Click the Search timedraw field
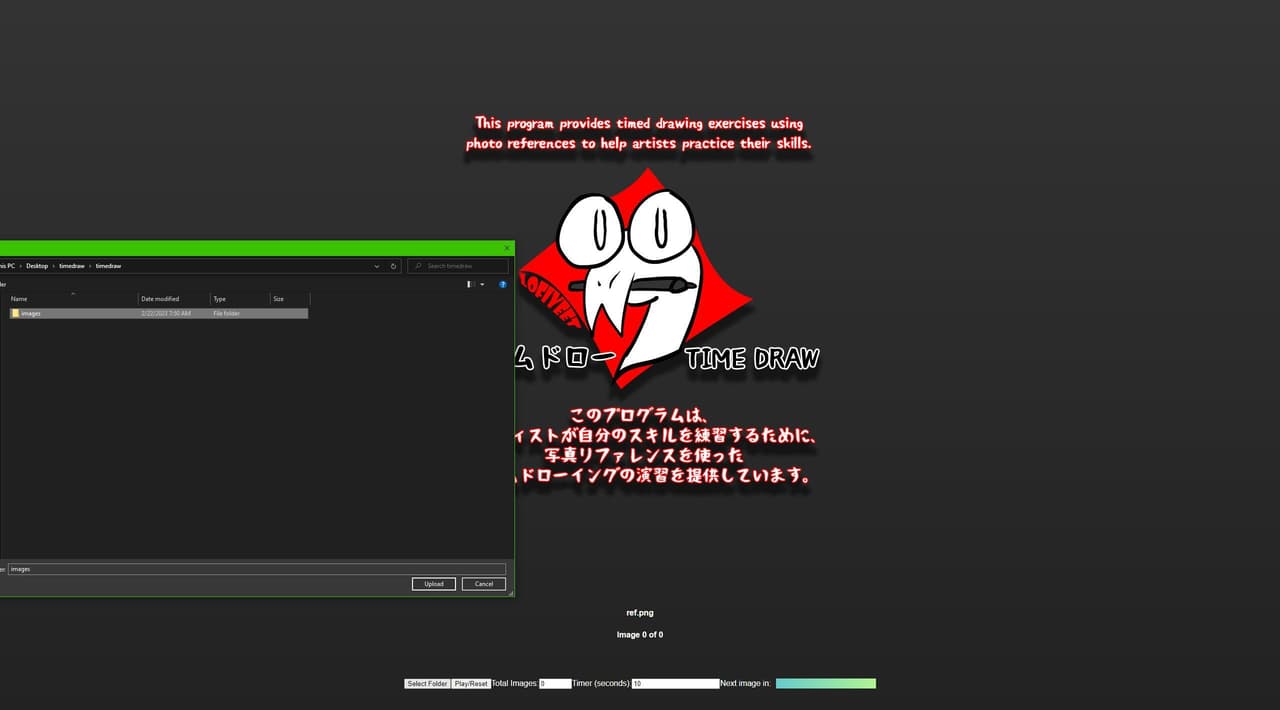Viewport: 1280px width, 710px height. (457, 266)
